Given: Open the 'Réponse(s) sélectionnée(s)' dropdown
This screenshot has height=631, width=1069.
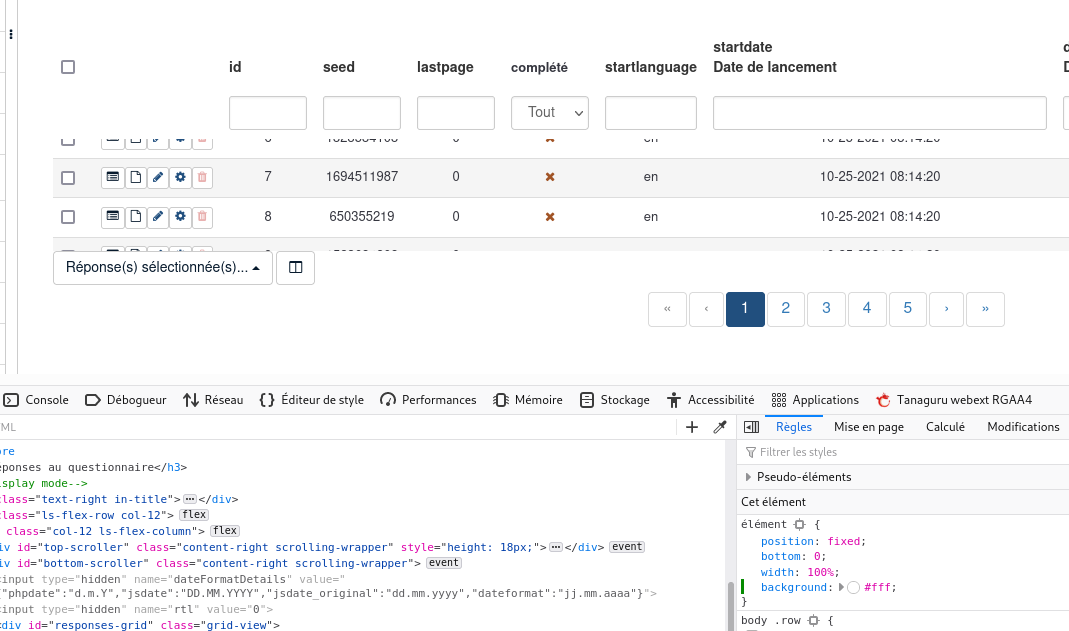Looking at the screenshot, I should (163, 268).
